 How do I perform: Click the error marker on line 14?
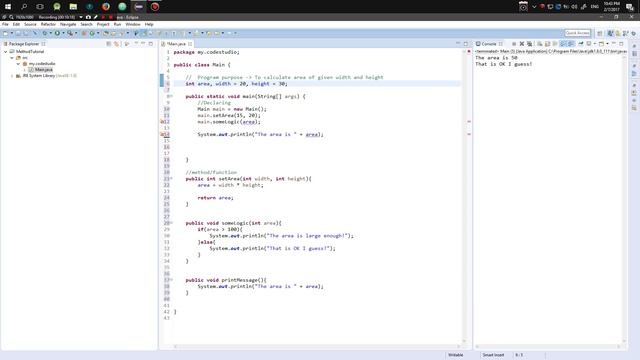pyautogui.click(x=162, y=134)
